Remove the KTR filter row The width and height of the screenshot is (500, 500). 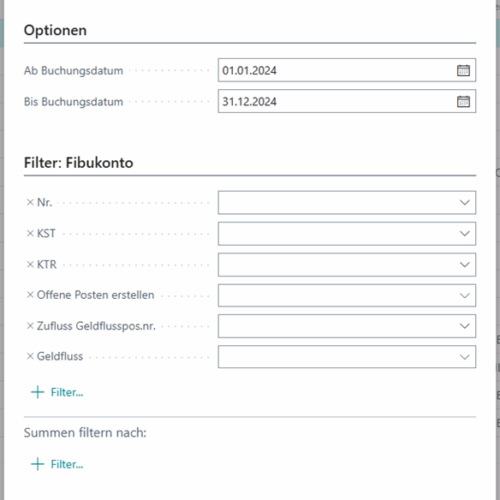[x=30, y=264]
